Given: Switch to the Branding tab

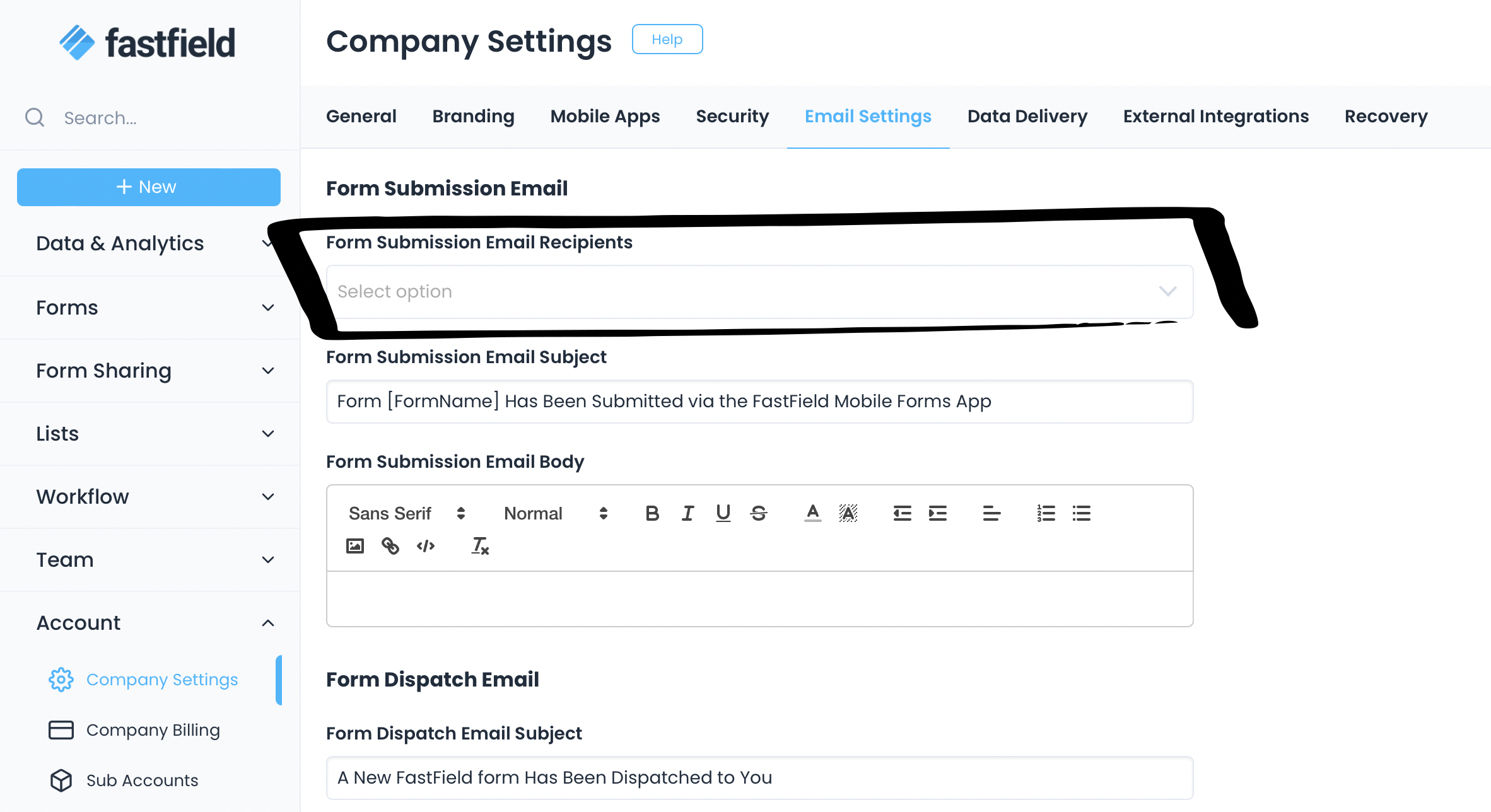Looking at the screenshot, I should click(473, 117).
